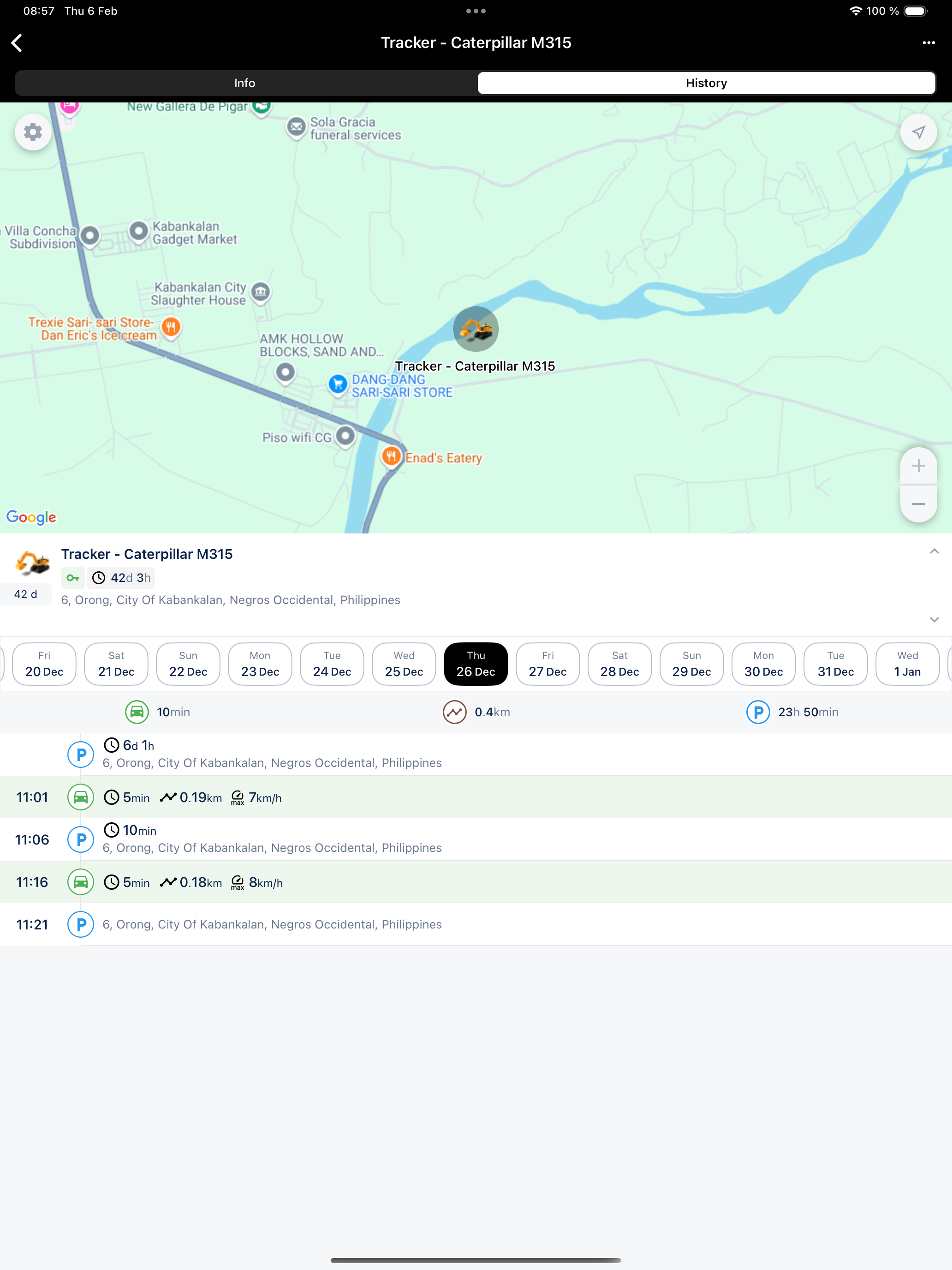952x1270 pixels.
Task: Open the 6d 1h parking entry
Action: click(x=476, y=754)
